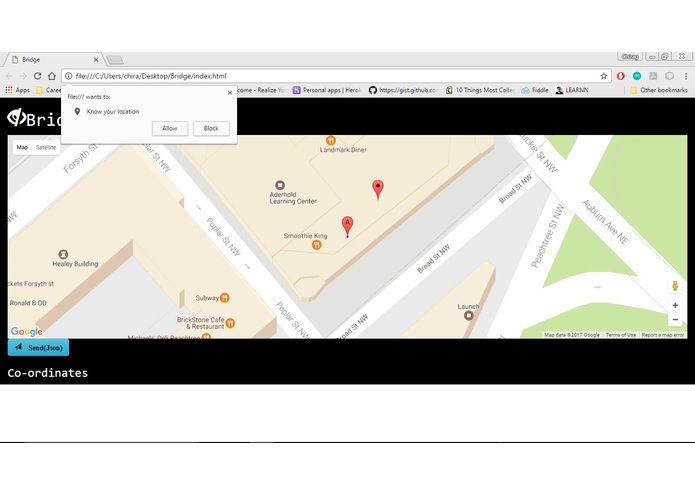Open the LEARNN bookmark
Image resolution: width=695 pixels, height=494 pixels.
click(572, 90)
